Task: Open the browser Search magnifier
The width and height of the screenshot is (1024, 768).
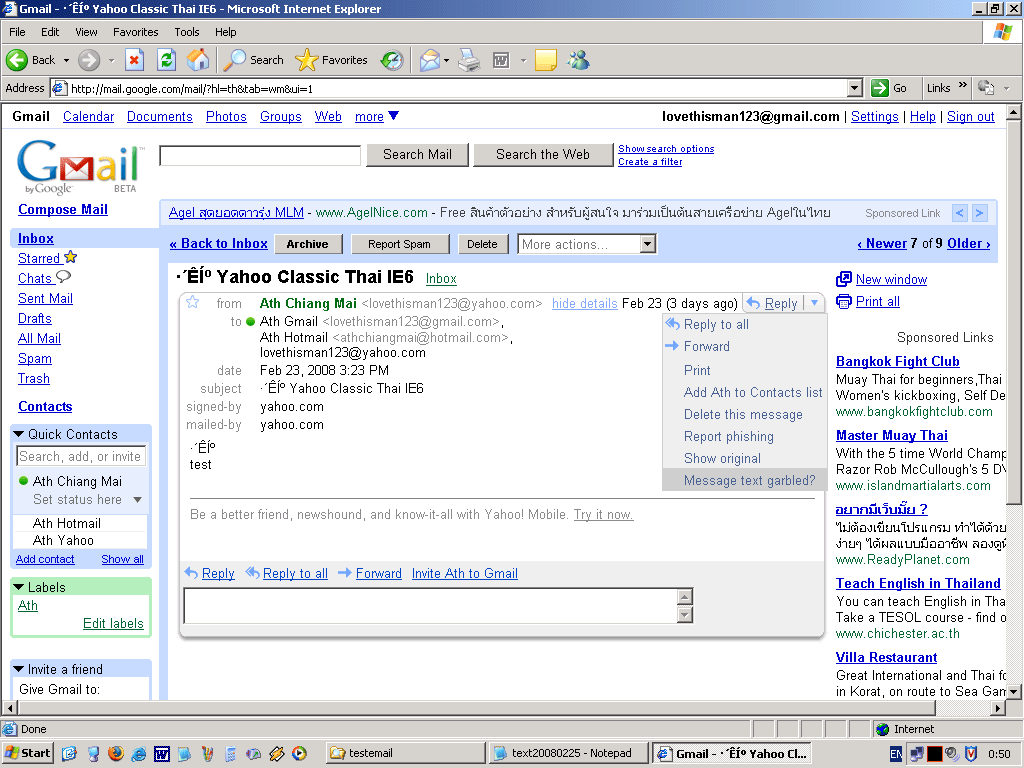Action: (x=234, y=60)
